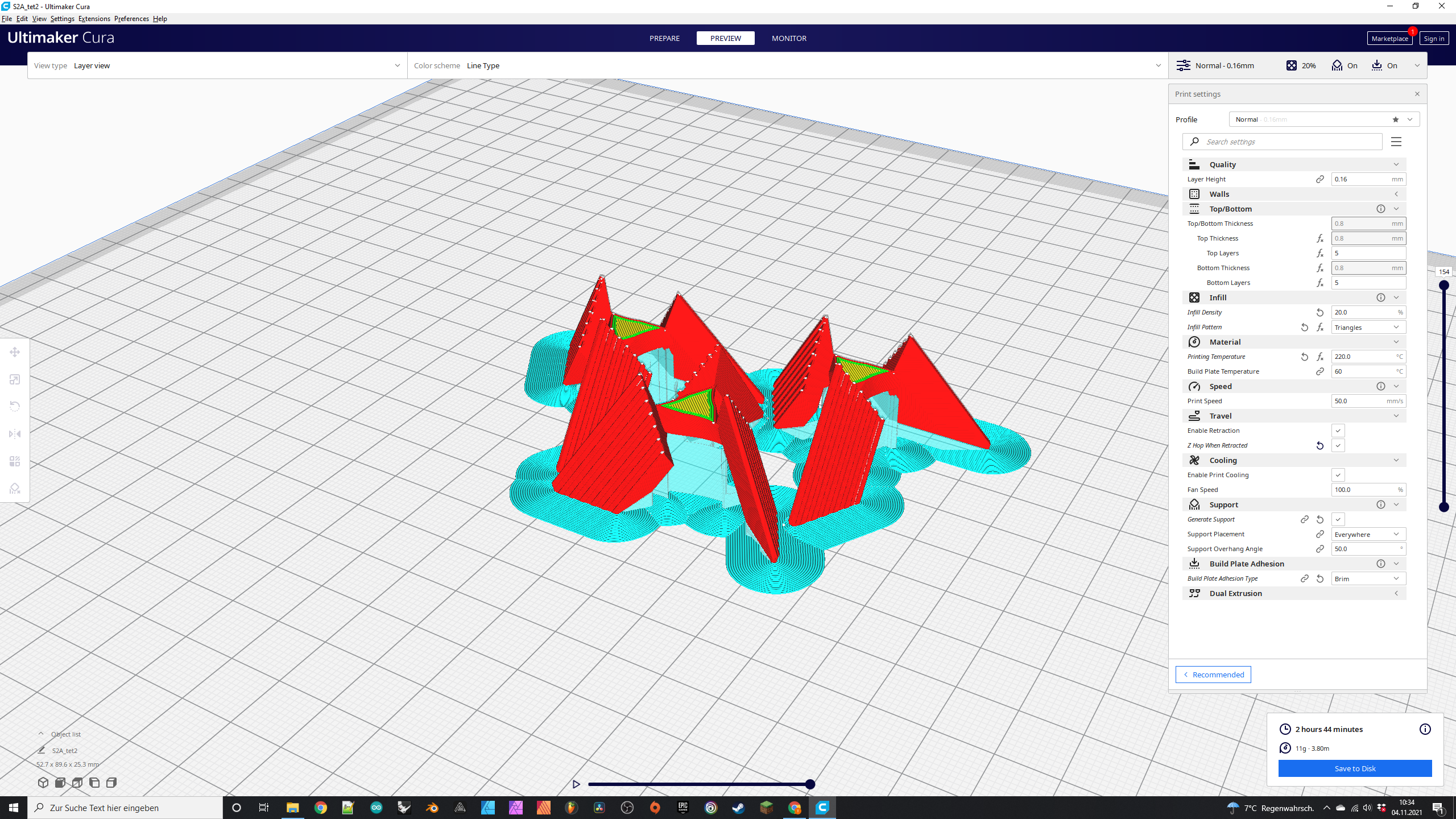
Task: Open the Profile dropdown
Action: [x=1324, y=119]
